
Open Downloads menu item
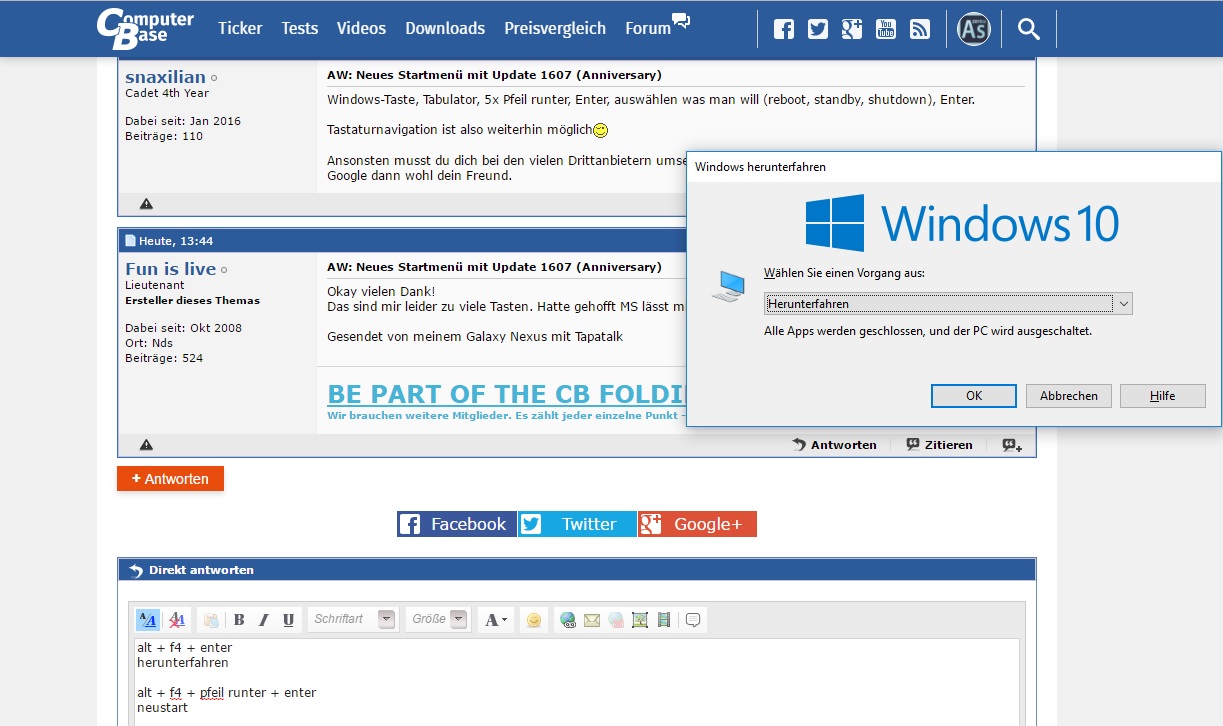click(x=445, y=28)
